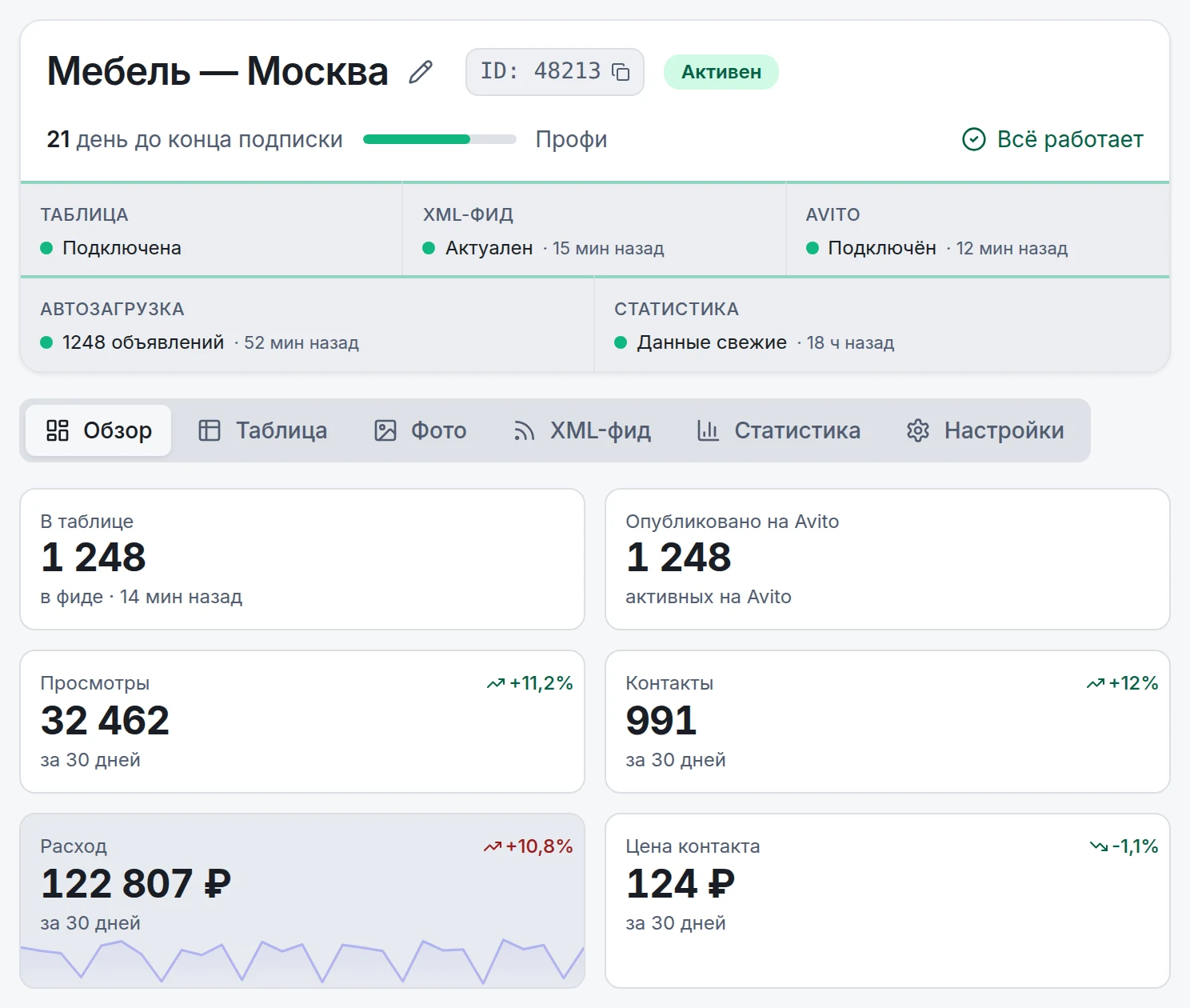Click the green dot beside 1248 объявлений
Viewport: 1190px width, 1008px height.
click(46, 342)
